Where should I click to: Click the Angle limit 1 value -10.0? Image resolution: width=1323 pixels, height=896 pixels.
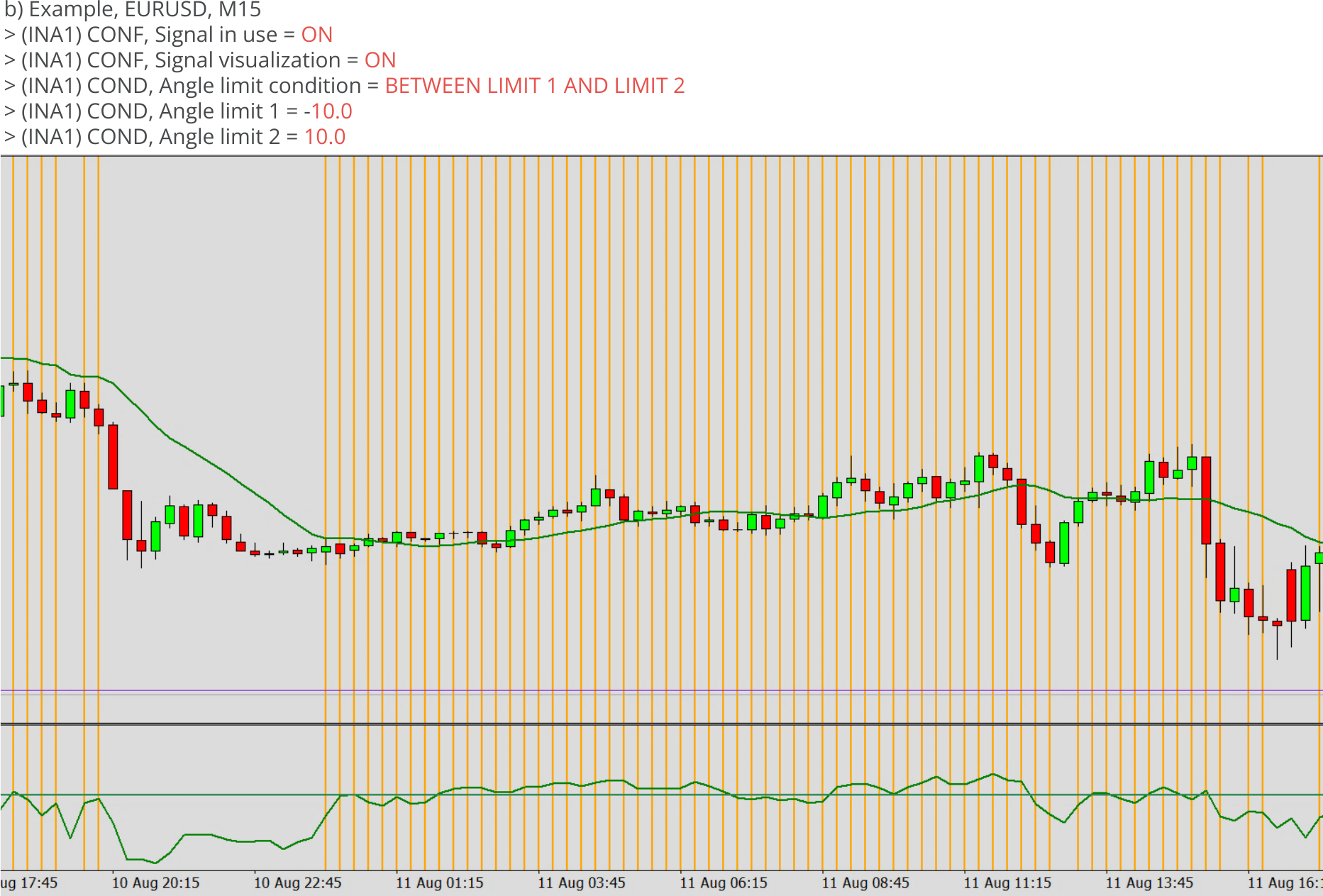[x=328, y=111]
